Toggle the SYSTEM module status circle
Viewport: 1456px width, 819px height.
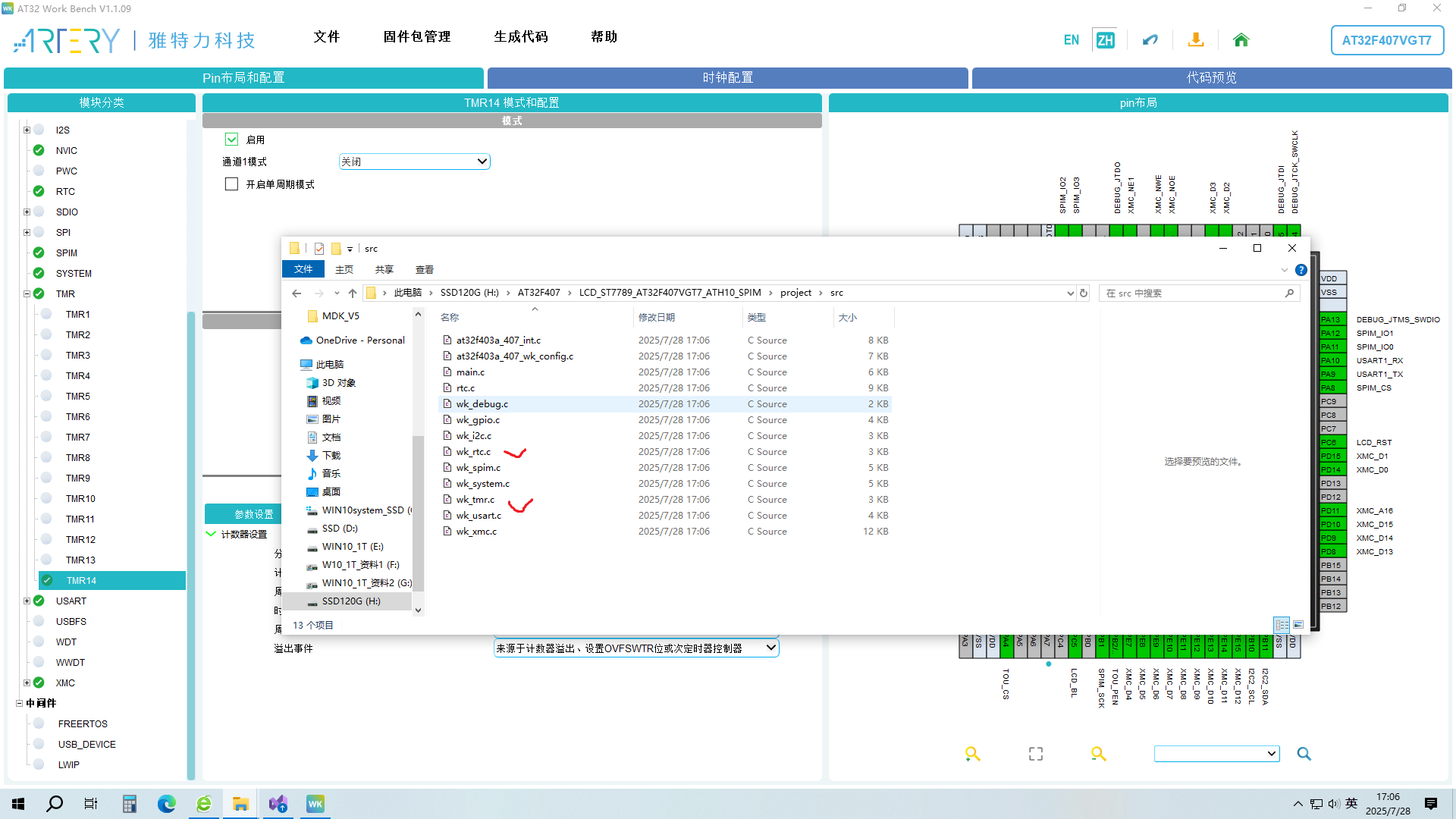39,273
